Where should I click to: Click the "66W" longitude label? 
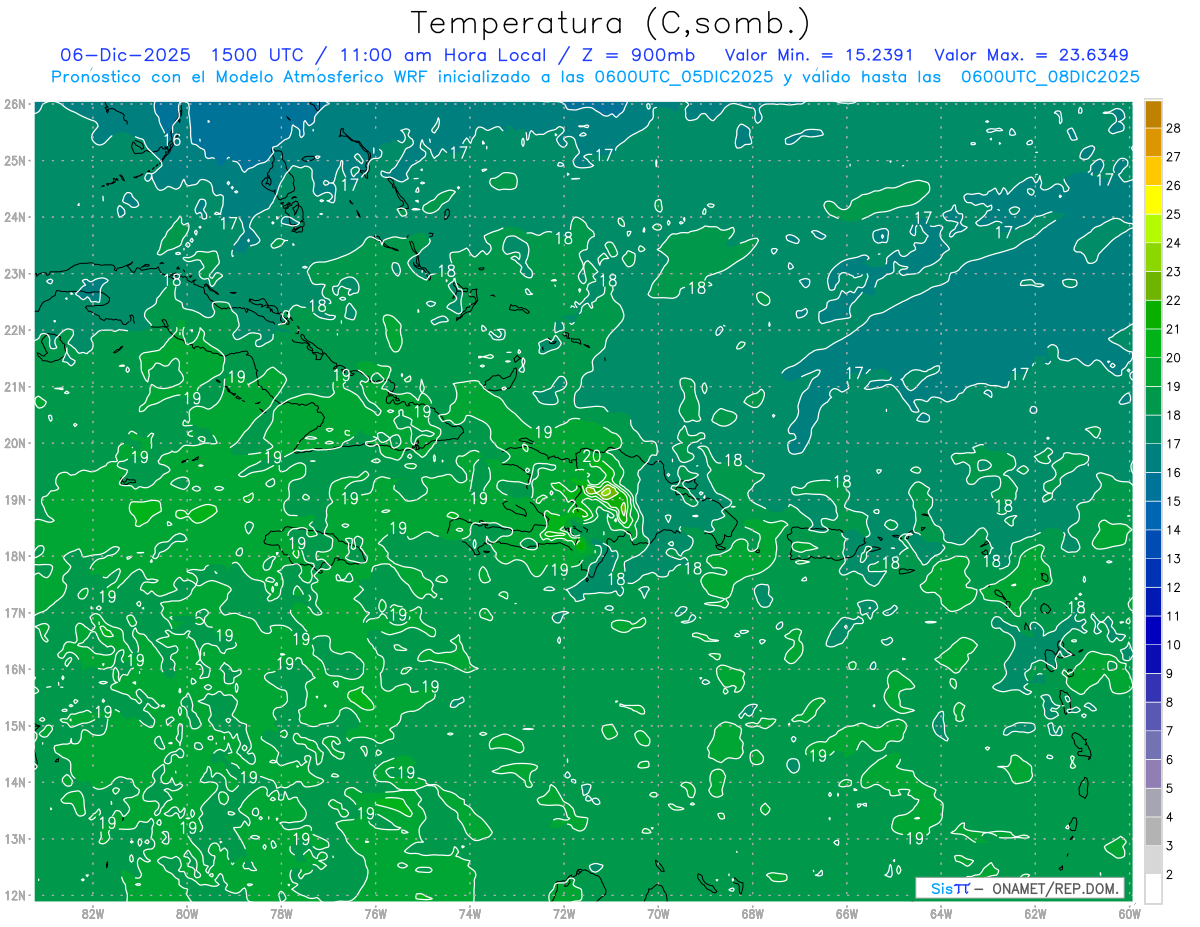tap(846, 912)
